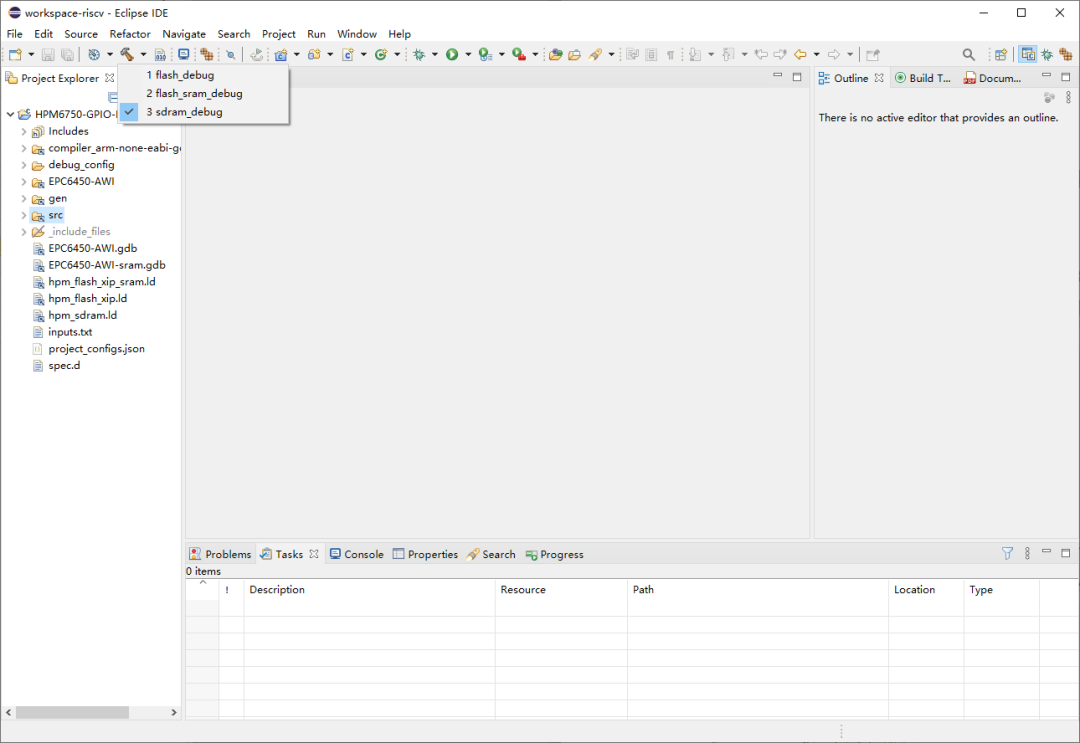This screenshot has height=743, width=1080.
Task: Select the checked 3 sdram_debug configuration
Action: coord(204,112)
